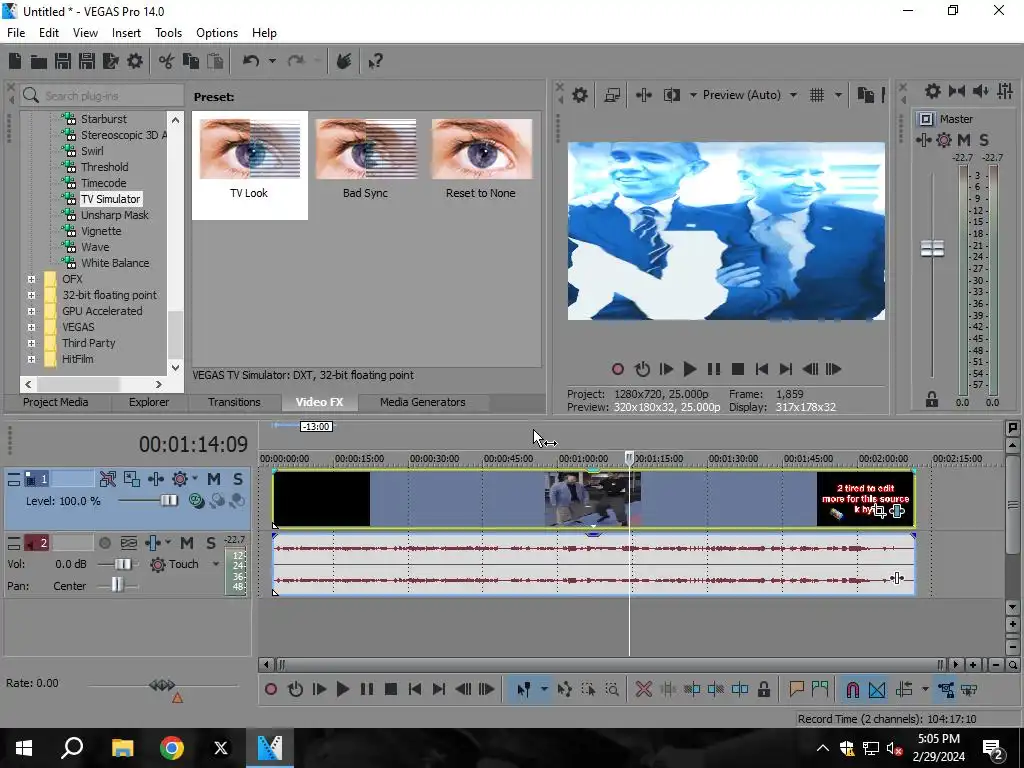Switch to Transitions tab
Image resolution: width=1024 pixels, height=768 pixels.
[x=234, y=402]
